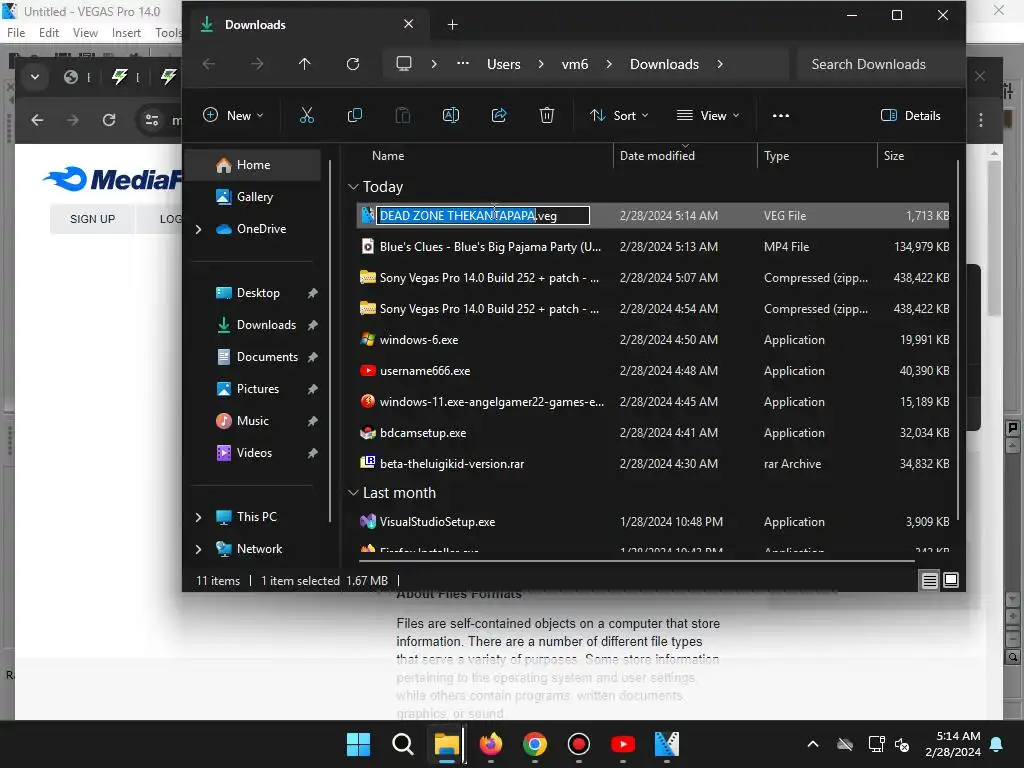Open the Sort dropdown menu

(x=619, y=116)
